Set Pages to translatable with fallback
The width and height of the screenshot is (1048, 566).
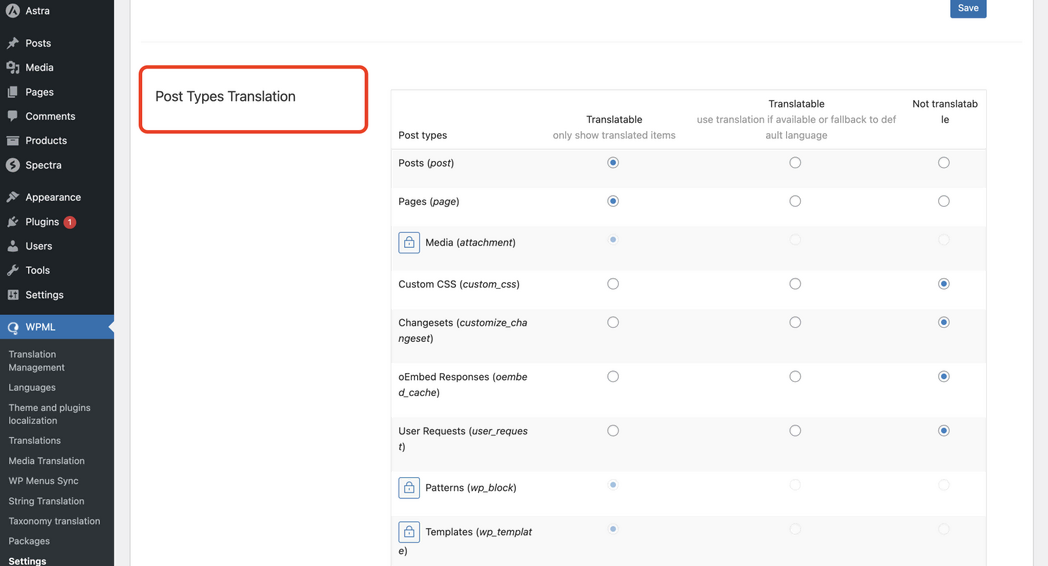tap(795, 201)
